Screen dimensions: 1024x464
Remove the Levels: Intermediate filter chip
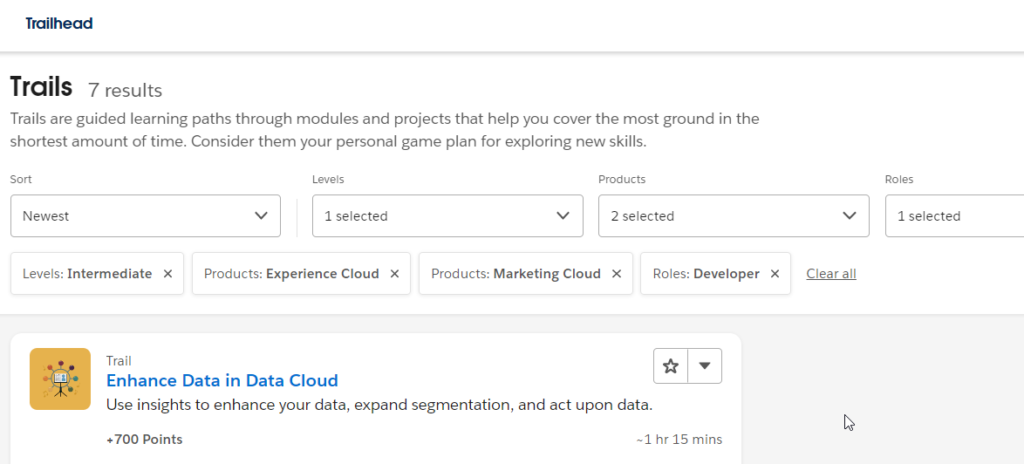coord(168,274)
